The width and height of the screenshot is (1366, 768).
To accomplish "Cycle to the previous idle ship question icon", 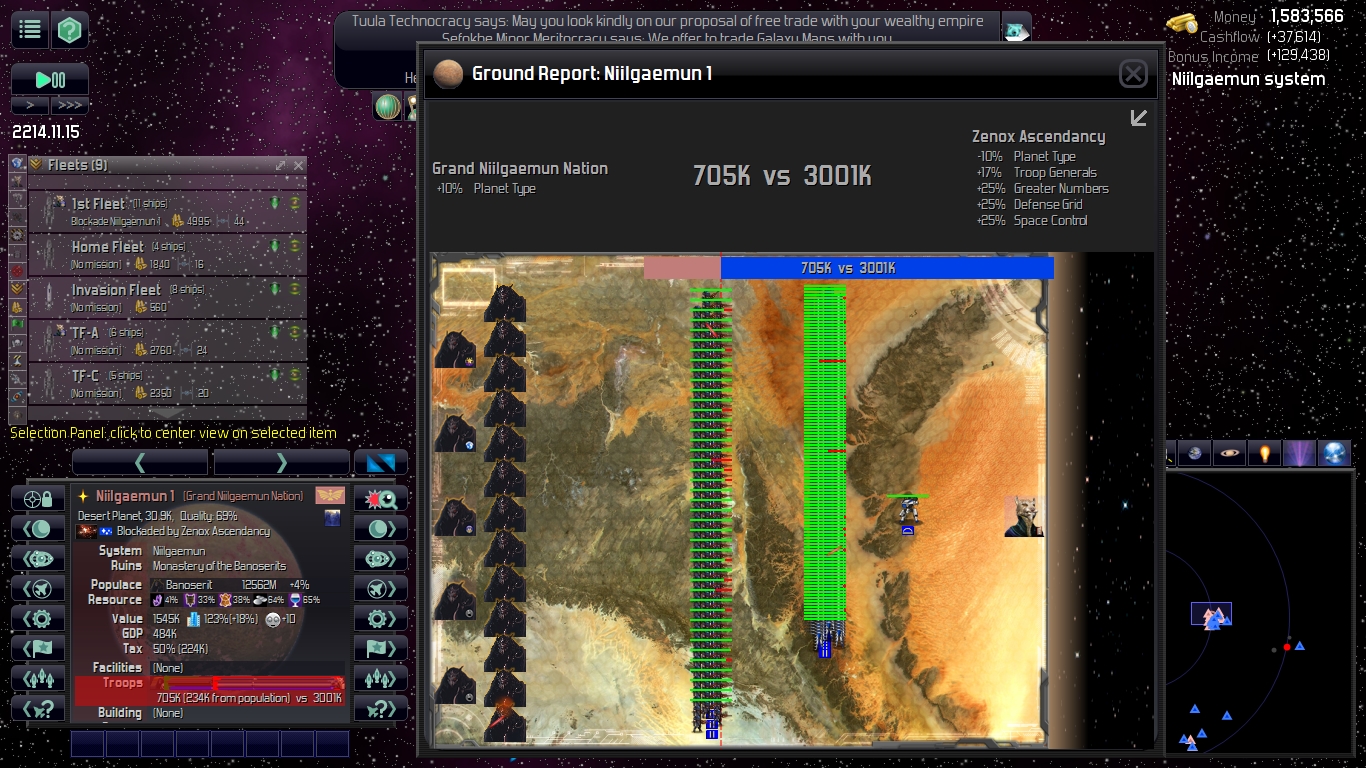I will coord(38,709).
